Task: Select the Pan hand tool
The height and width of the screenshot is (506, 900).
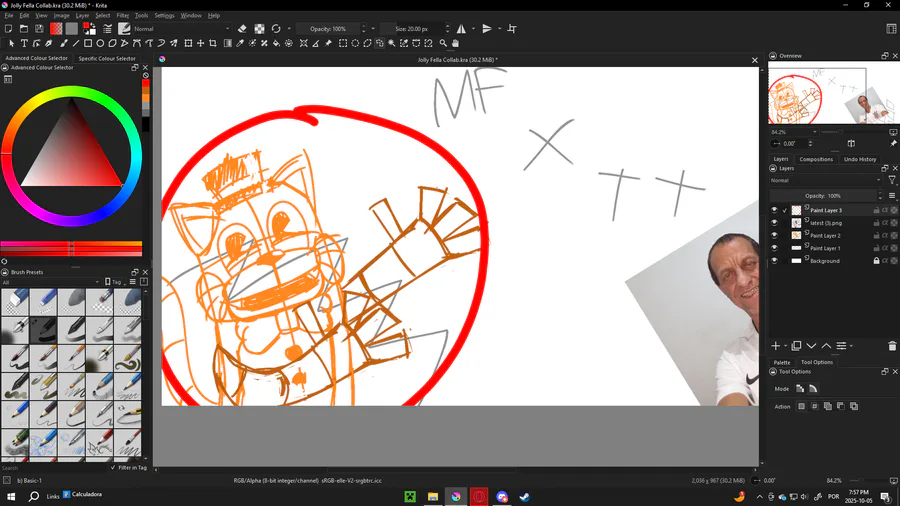Action: pos(456,43)
